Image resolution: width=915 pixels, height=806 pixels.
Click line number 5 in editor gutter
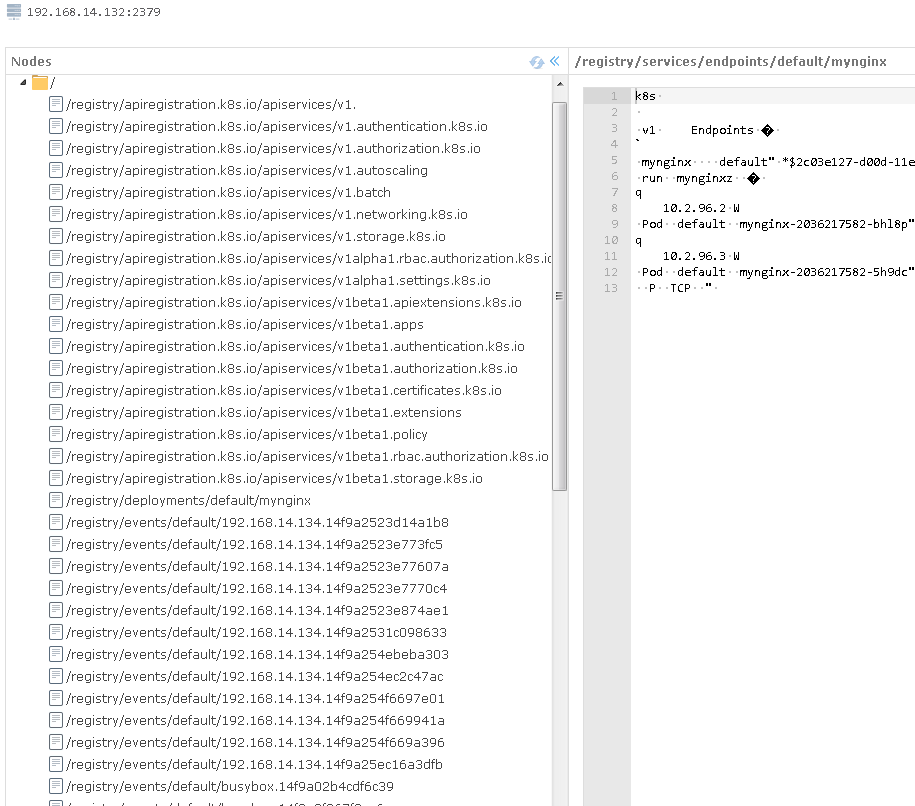[x=614, y=160]
